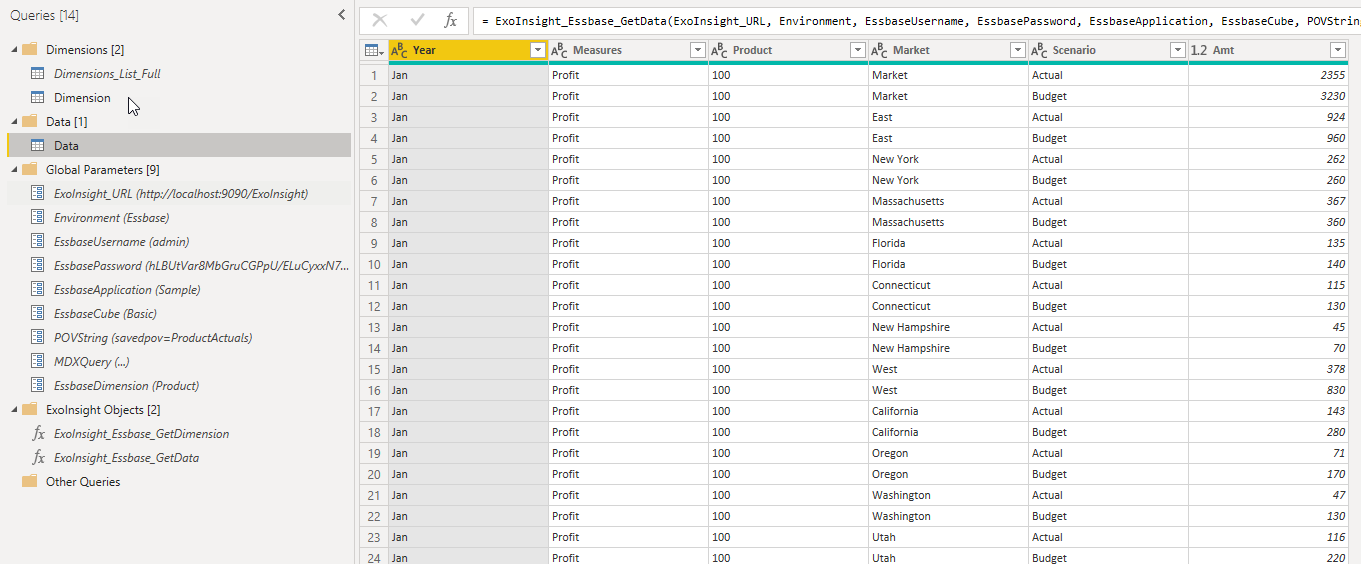The image size is (1361, 564).
Task: Select the Measures column header
Action: 628,50
